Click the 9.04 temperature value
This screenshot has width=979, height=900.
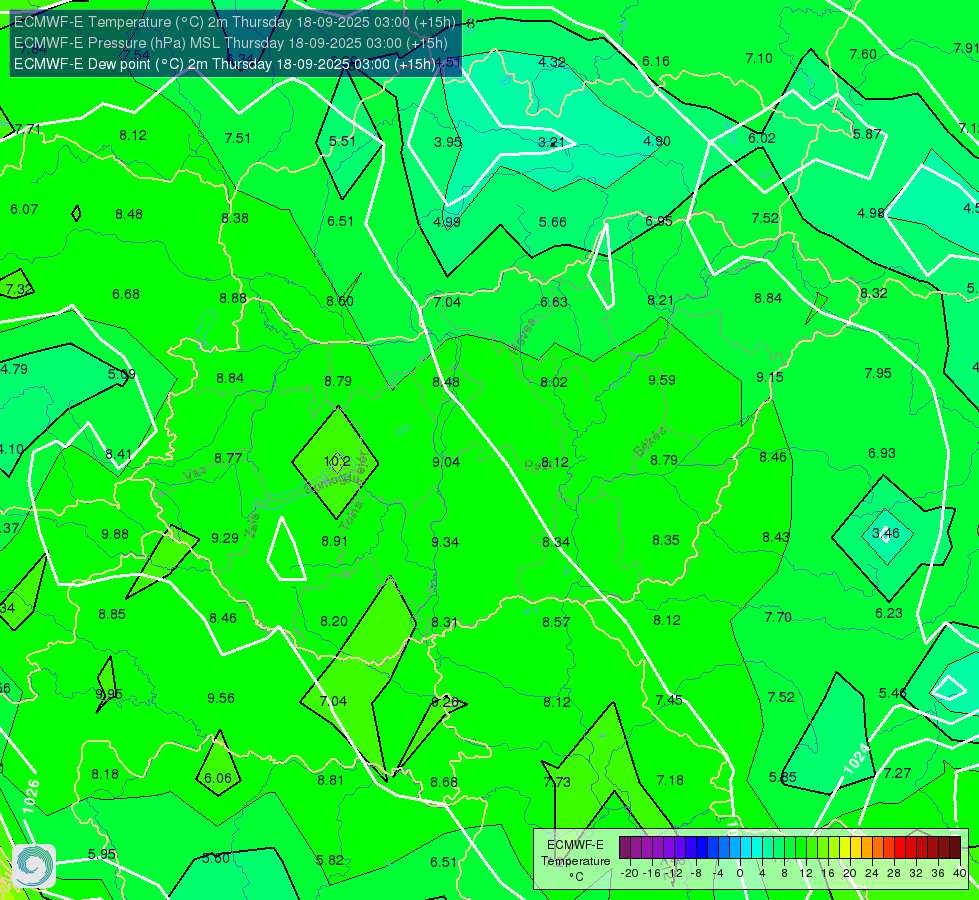446,462
